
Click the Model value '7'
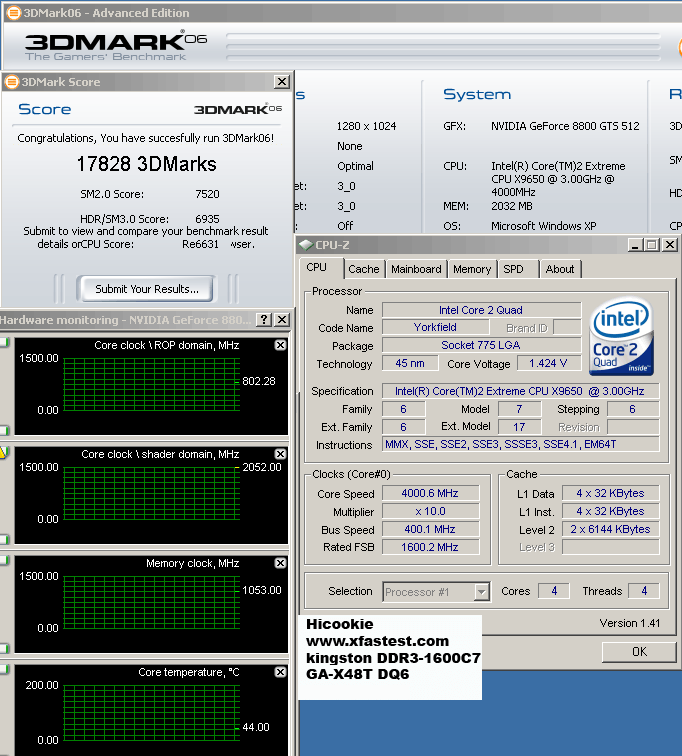click(519, 409)
